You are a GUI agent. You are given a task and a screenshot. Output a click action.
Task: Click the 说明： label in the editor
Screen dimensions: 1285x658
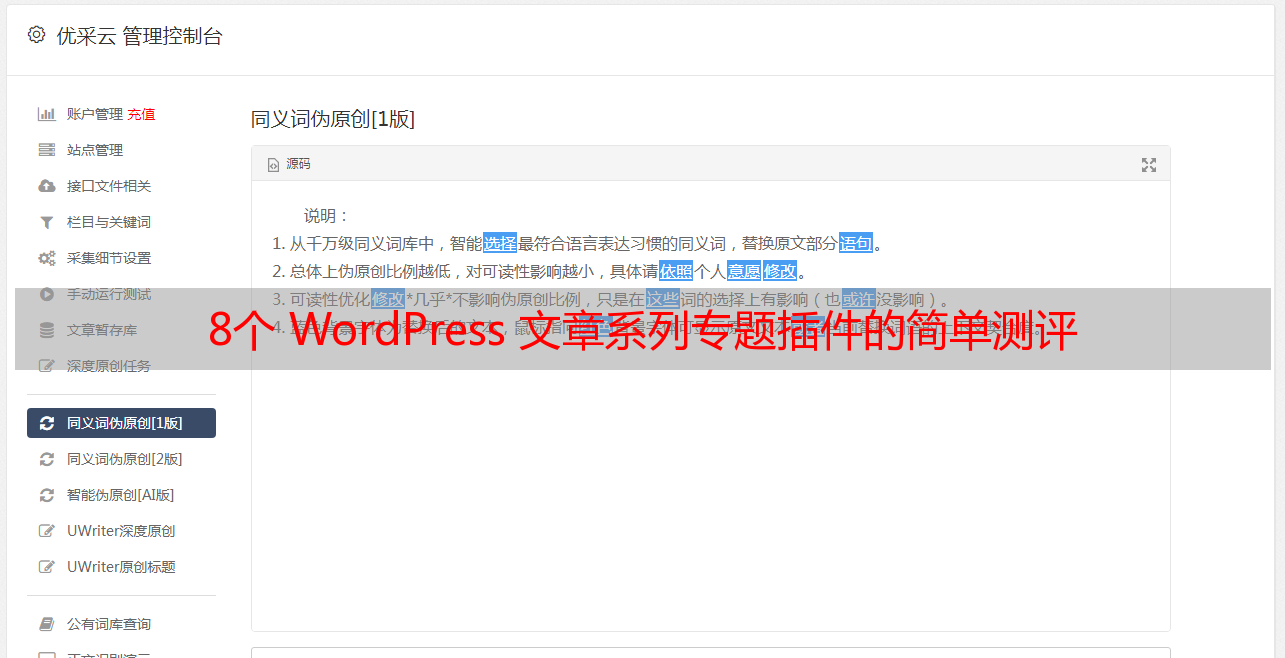[328, 215]
